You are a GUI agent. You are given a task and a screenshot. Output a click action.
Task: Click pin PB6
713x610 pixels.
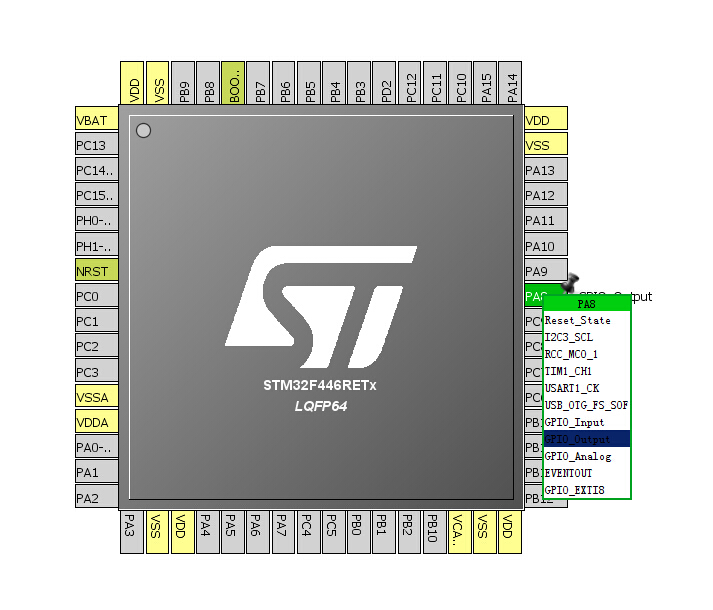(x=283, y=83)
